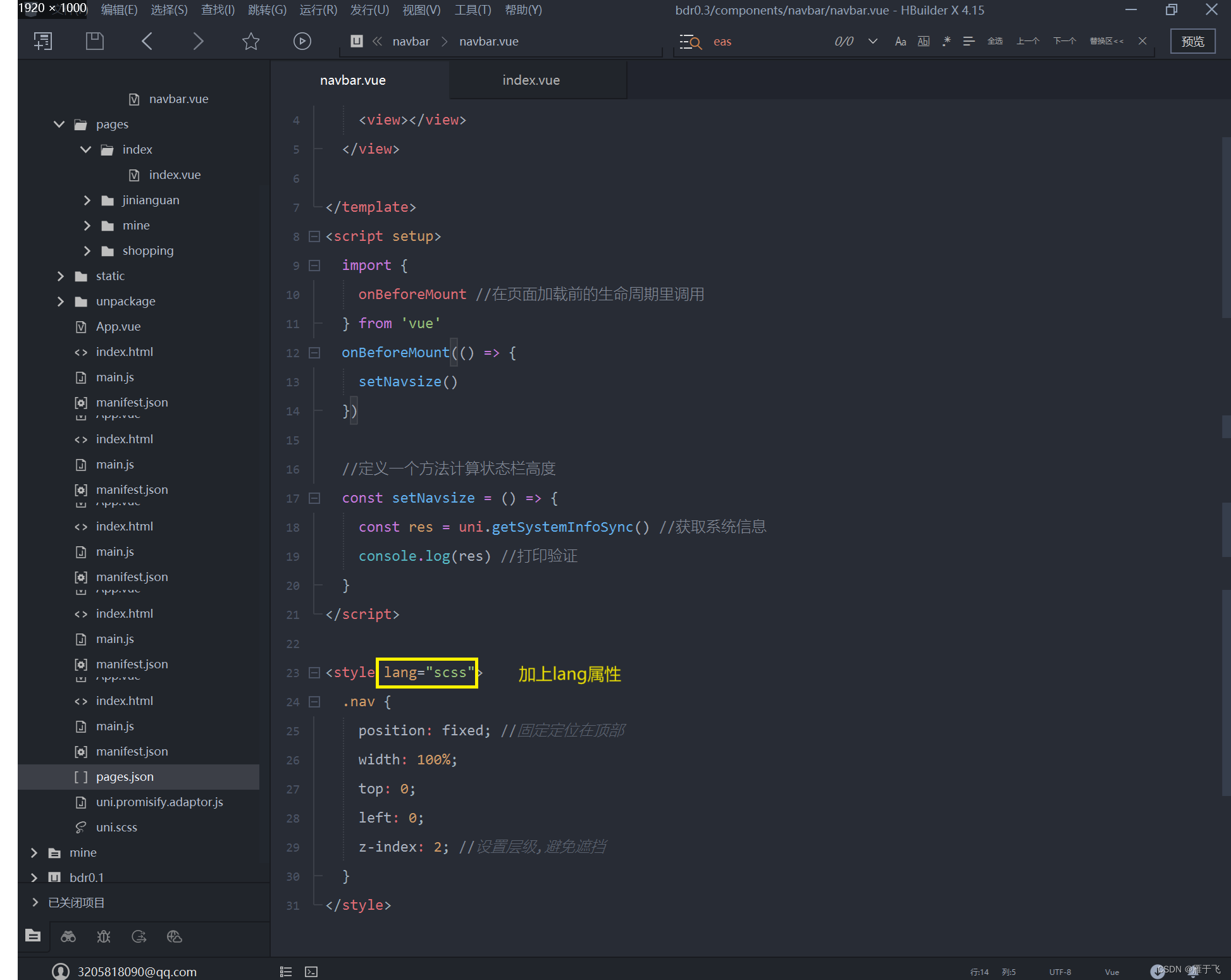1231x980 pixels.
Task: Toggle the search-in-selection lines option
Action: 968,41
